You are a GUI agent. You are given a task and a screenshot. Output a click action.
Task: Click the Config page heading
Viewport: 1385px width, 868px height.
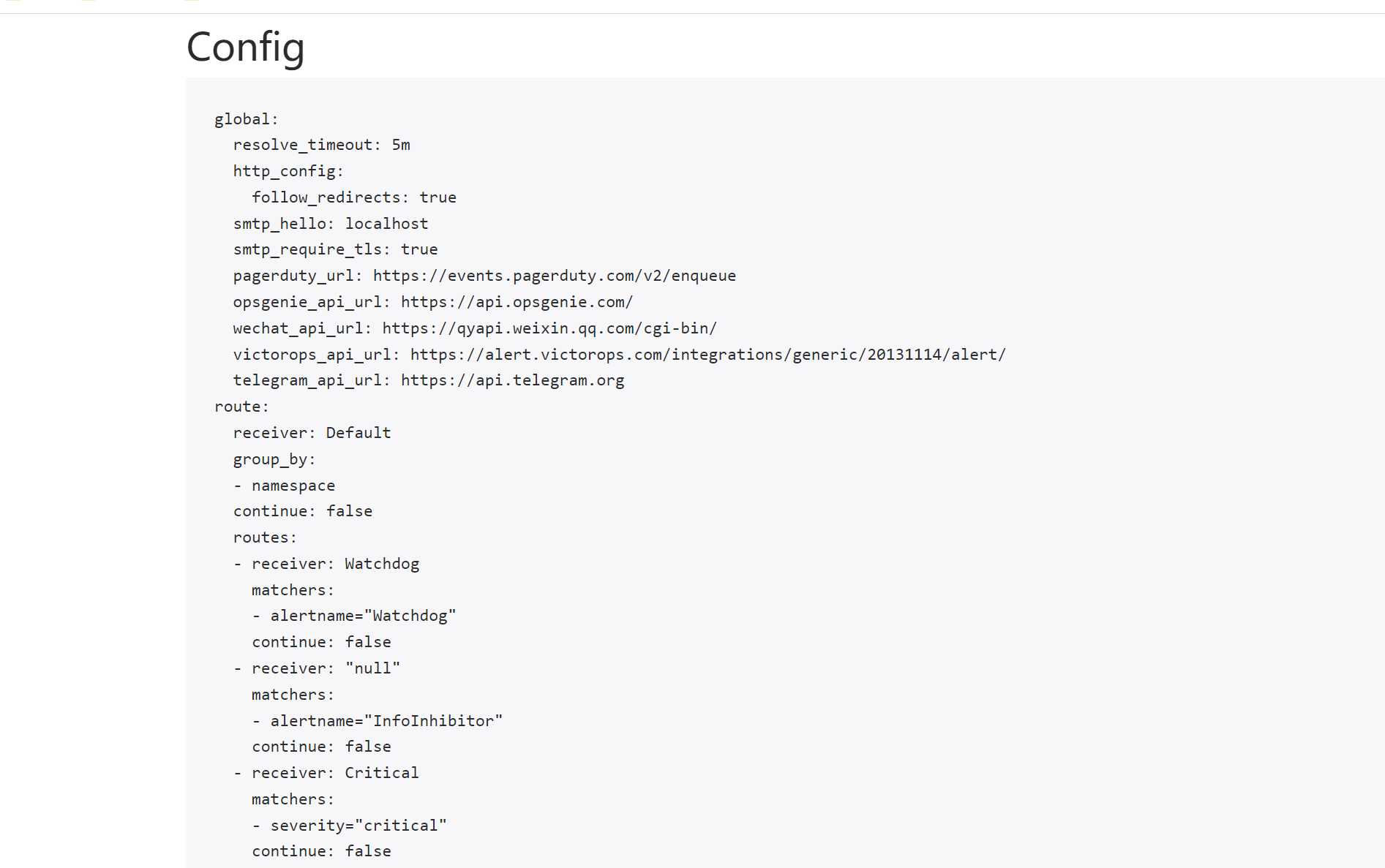[x=245, y=47]
